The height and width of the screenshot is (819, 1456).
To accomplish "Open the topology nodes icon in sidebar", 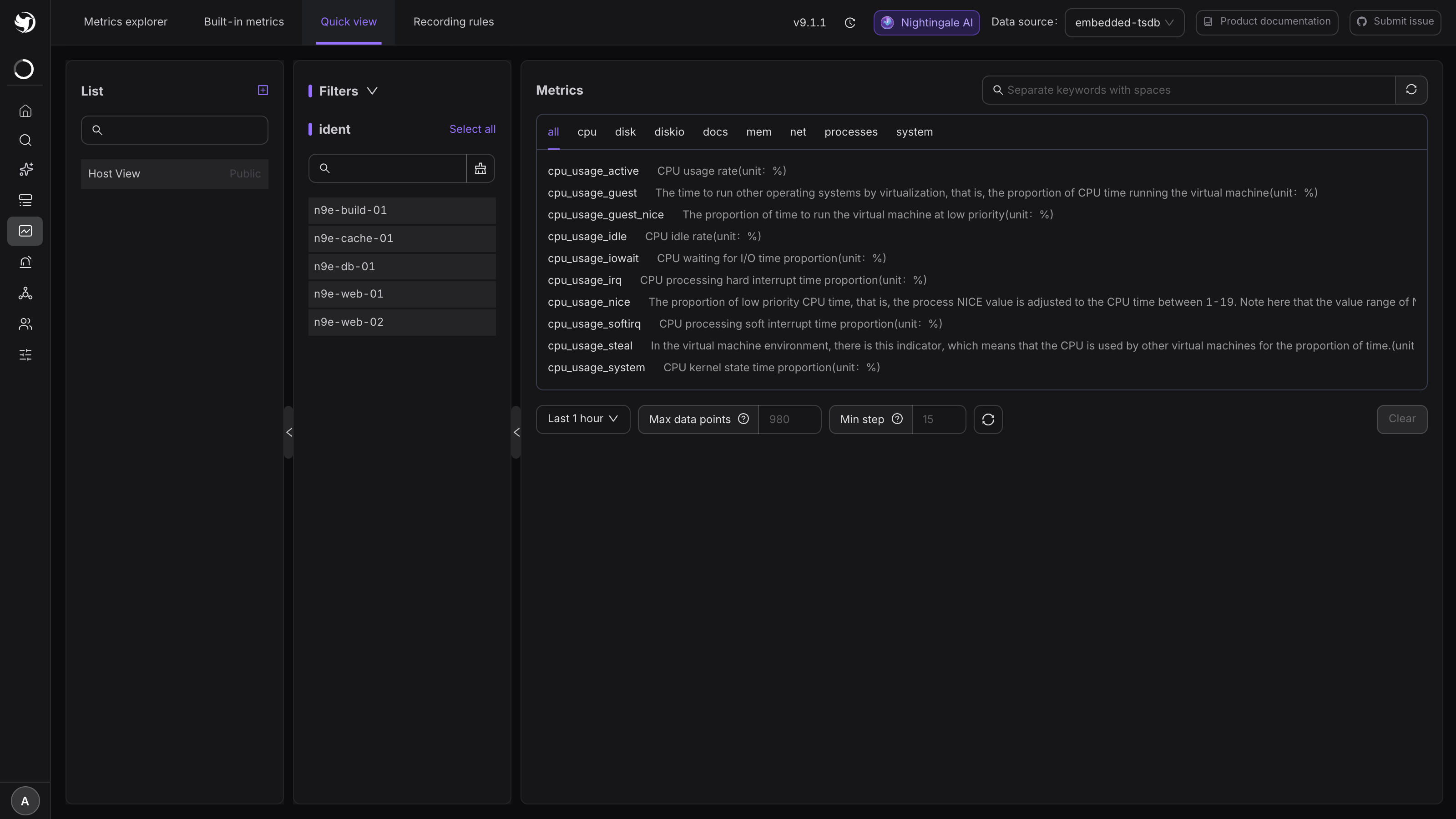I will pyautogui.click(x=25, y=293).
